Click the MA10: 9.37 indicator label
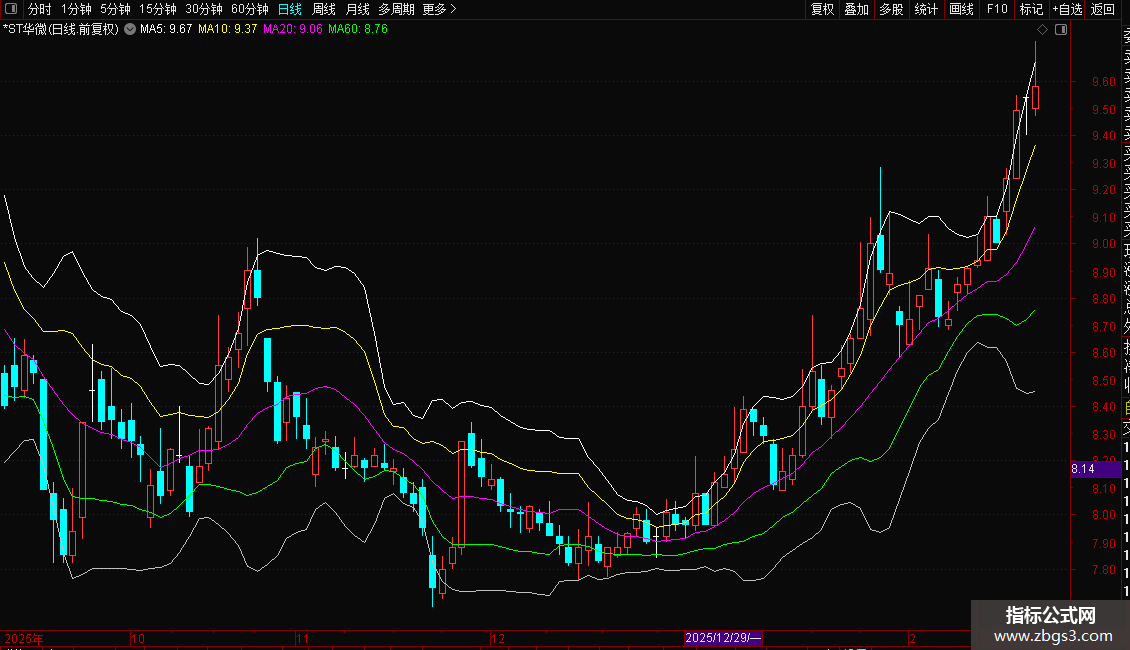 228,30
